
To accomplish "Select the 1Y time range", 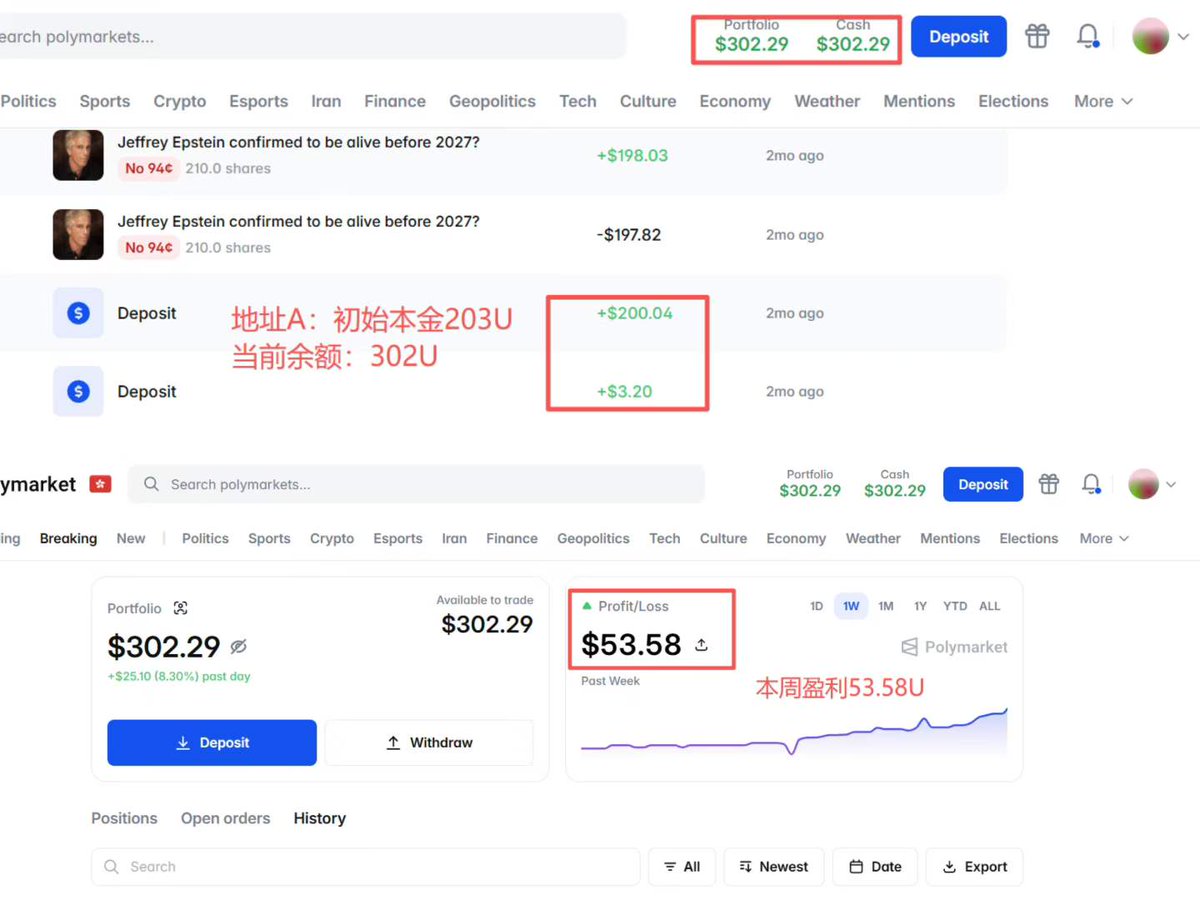I will pos(920,606).
